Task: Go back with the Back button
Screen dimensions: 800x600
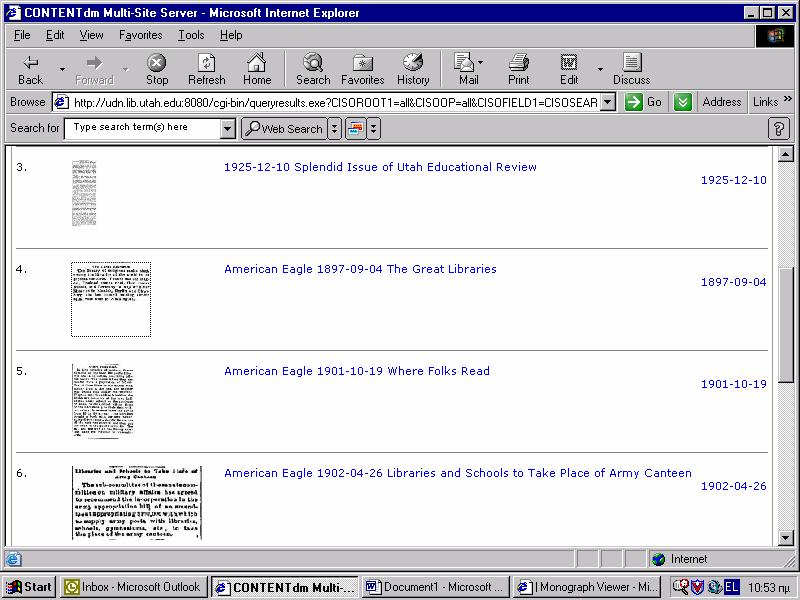Action: (31, 70)
